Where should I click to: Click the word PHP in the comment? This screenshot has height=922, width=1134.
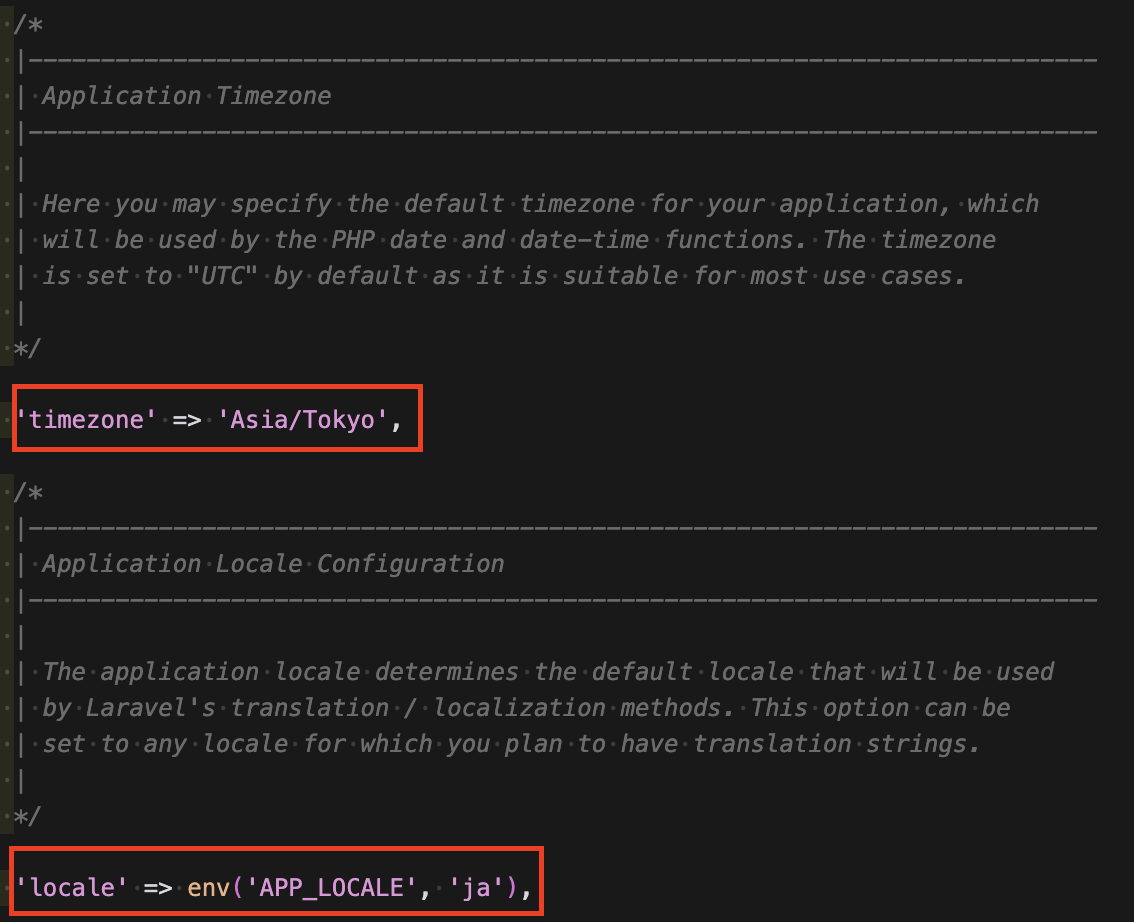click(x=352, y=240)
